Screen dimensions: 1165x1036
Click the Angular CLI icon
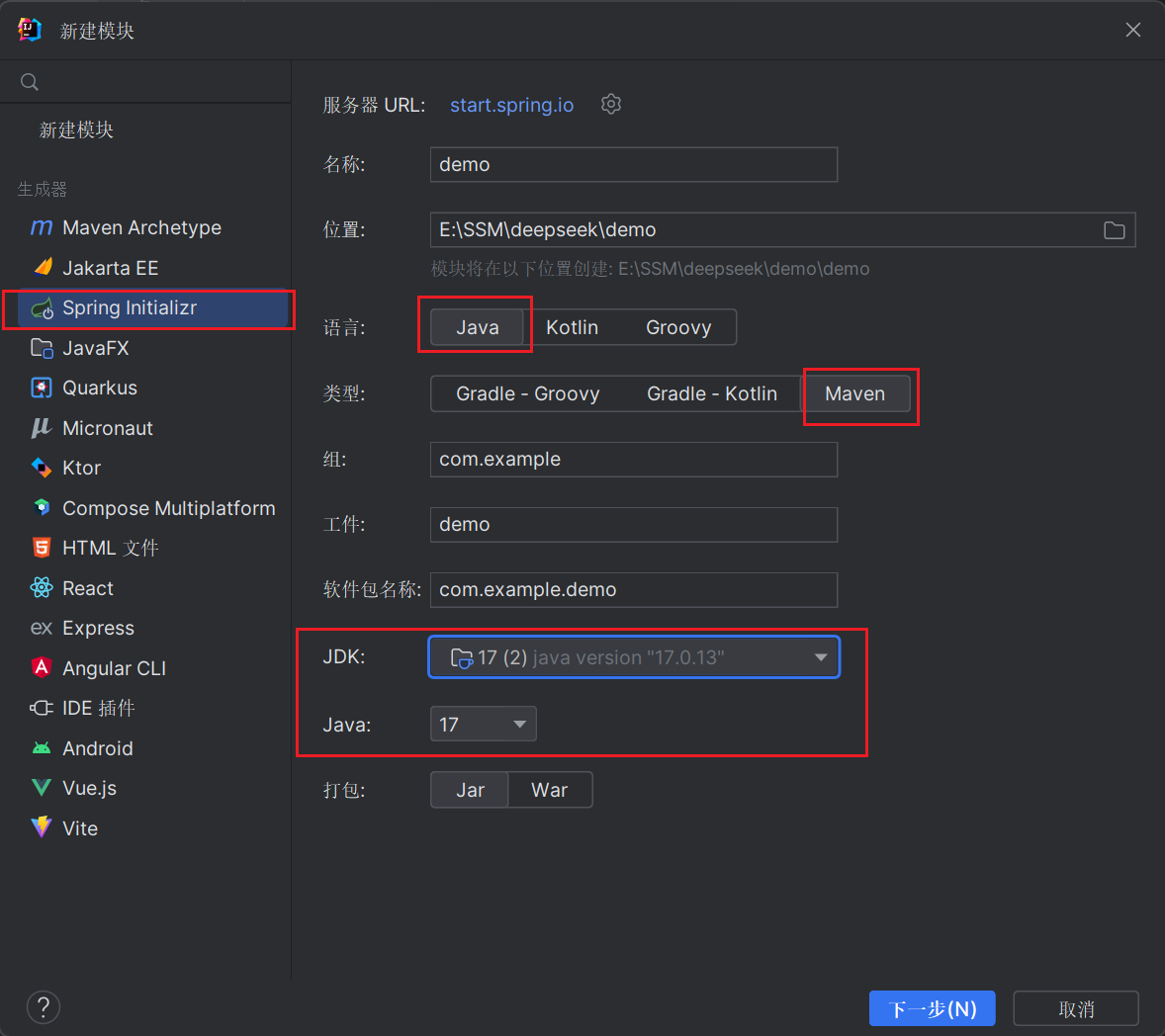coord(42,667)
